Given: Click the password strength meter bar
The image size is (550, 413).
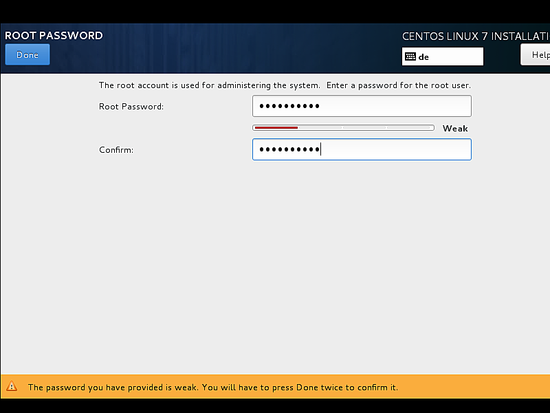Looking at the screenshot, I should click(343, 128).
